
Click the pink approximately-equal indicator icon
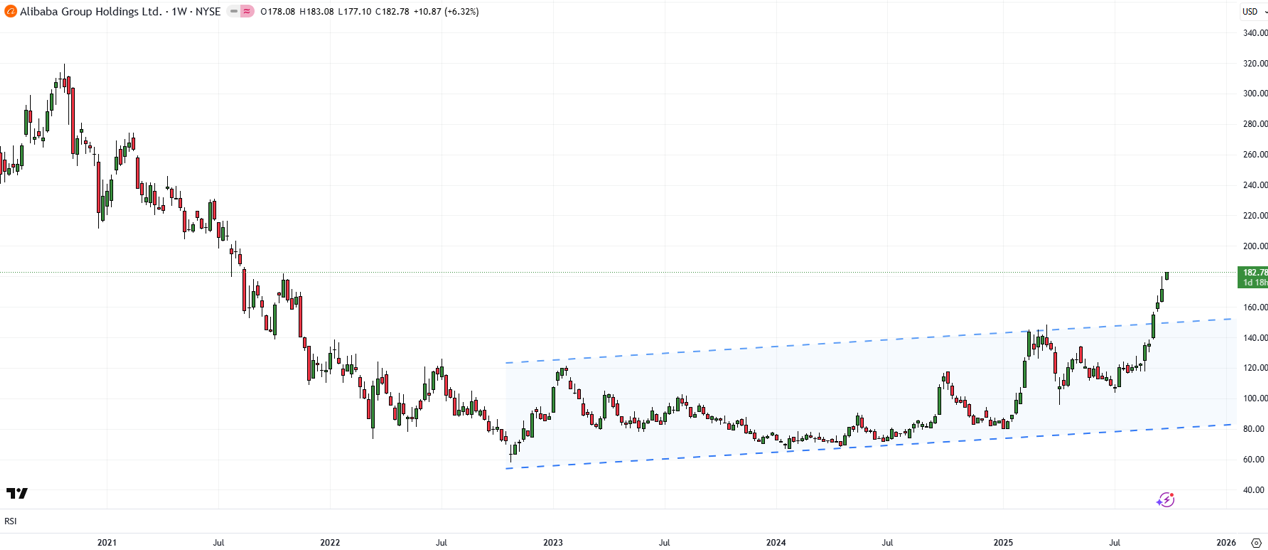(245, 11)
